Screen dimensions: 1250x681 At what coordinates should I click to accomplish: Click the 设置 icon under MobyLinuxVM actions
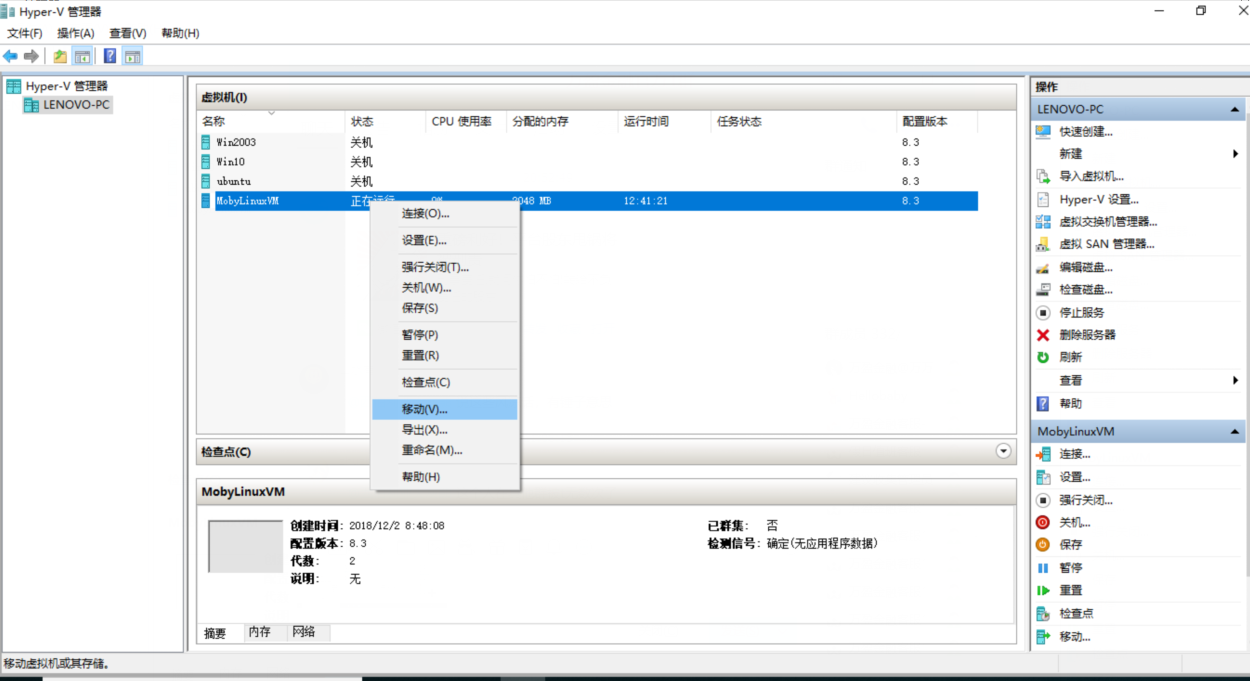point(1043,477)
